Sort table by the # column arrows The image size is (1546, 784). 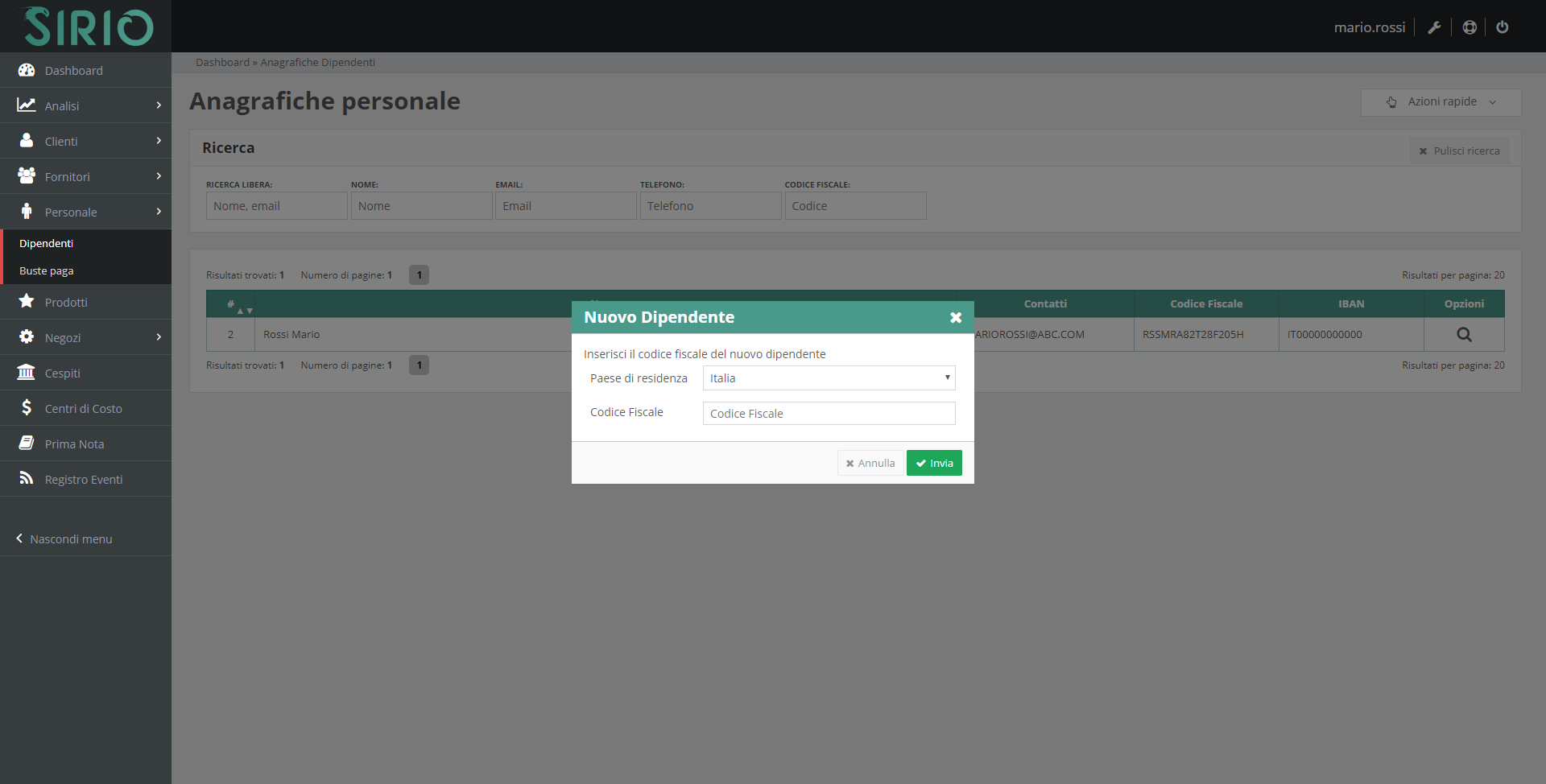tap(245, 311)
